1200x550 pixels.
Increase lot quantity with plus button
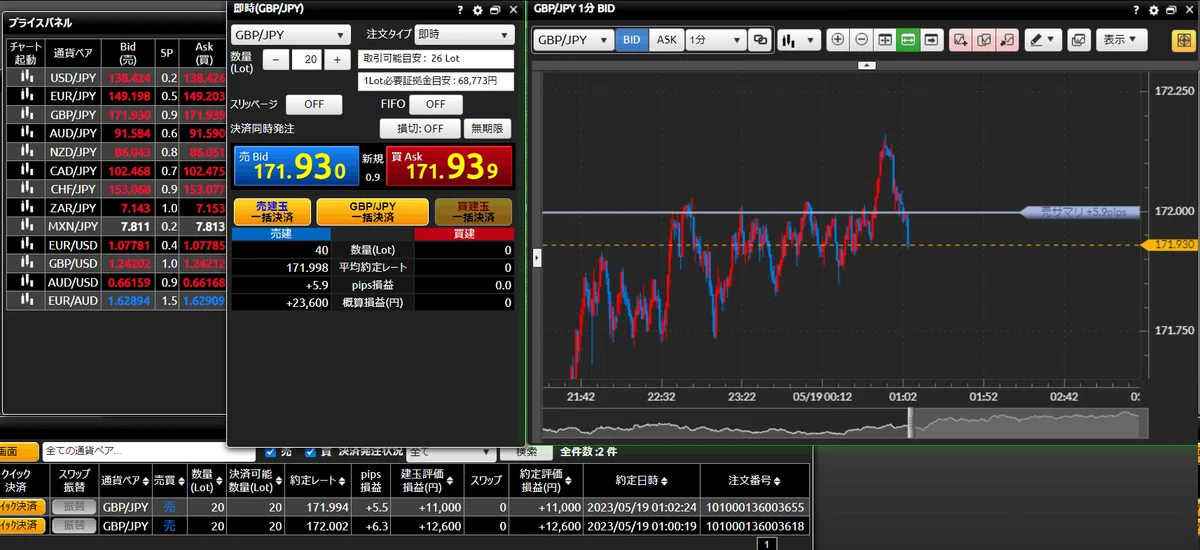[338, 60]
